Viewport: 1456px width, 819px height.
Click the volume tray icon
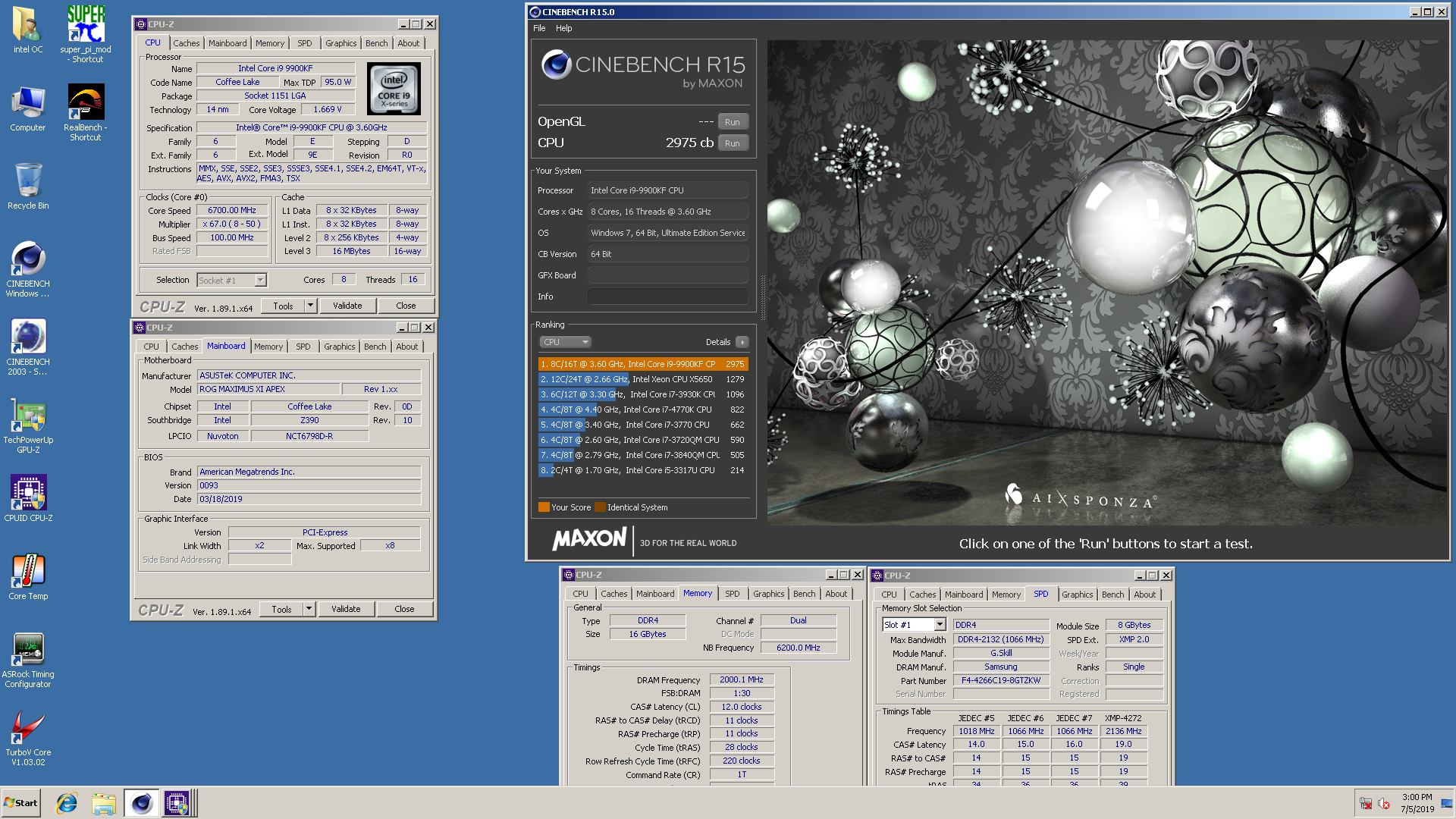(x=1383, y=804)
